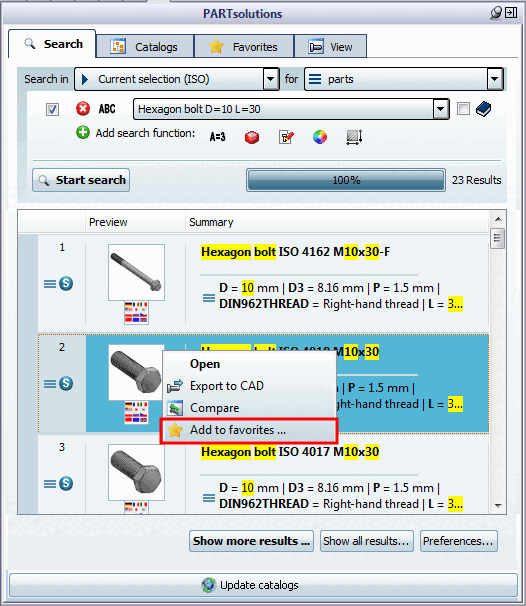Click the Start search button
The width and height of the screenshot is (526, 606).
click(x=81, y=180)
